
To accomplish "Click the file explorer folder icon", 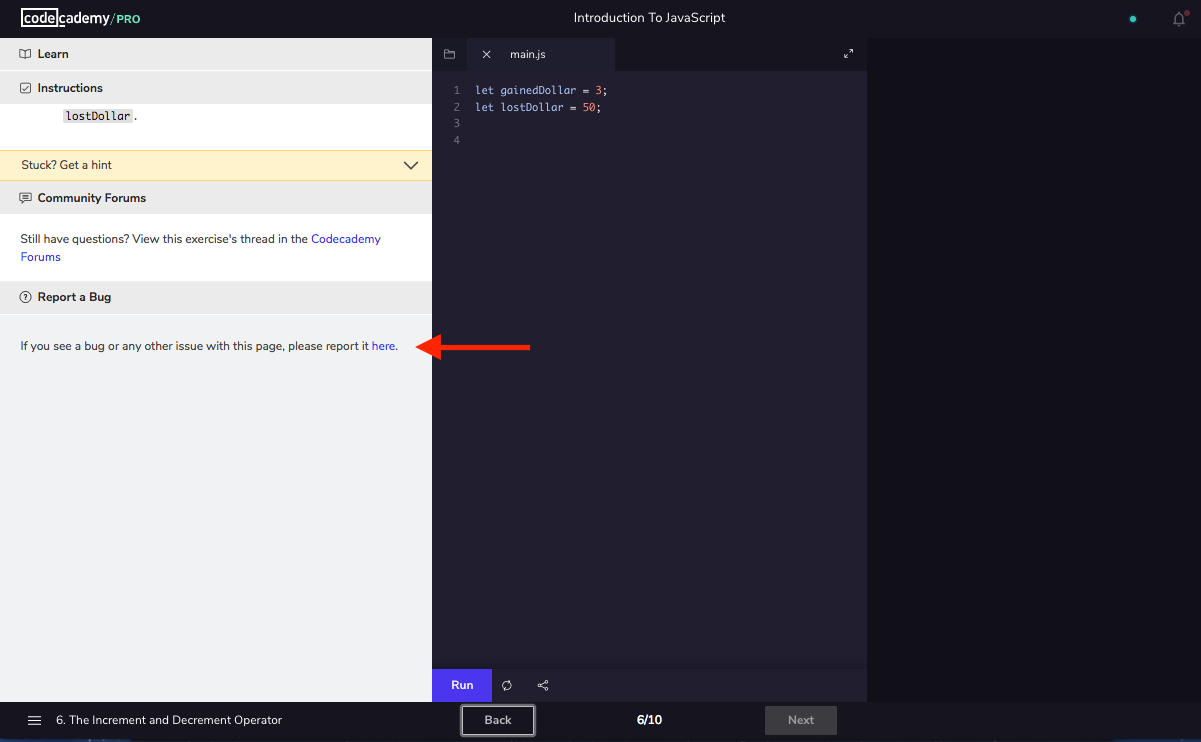I will [449, 54].
